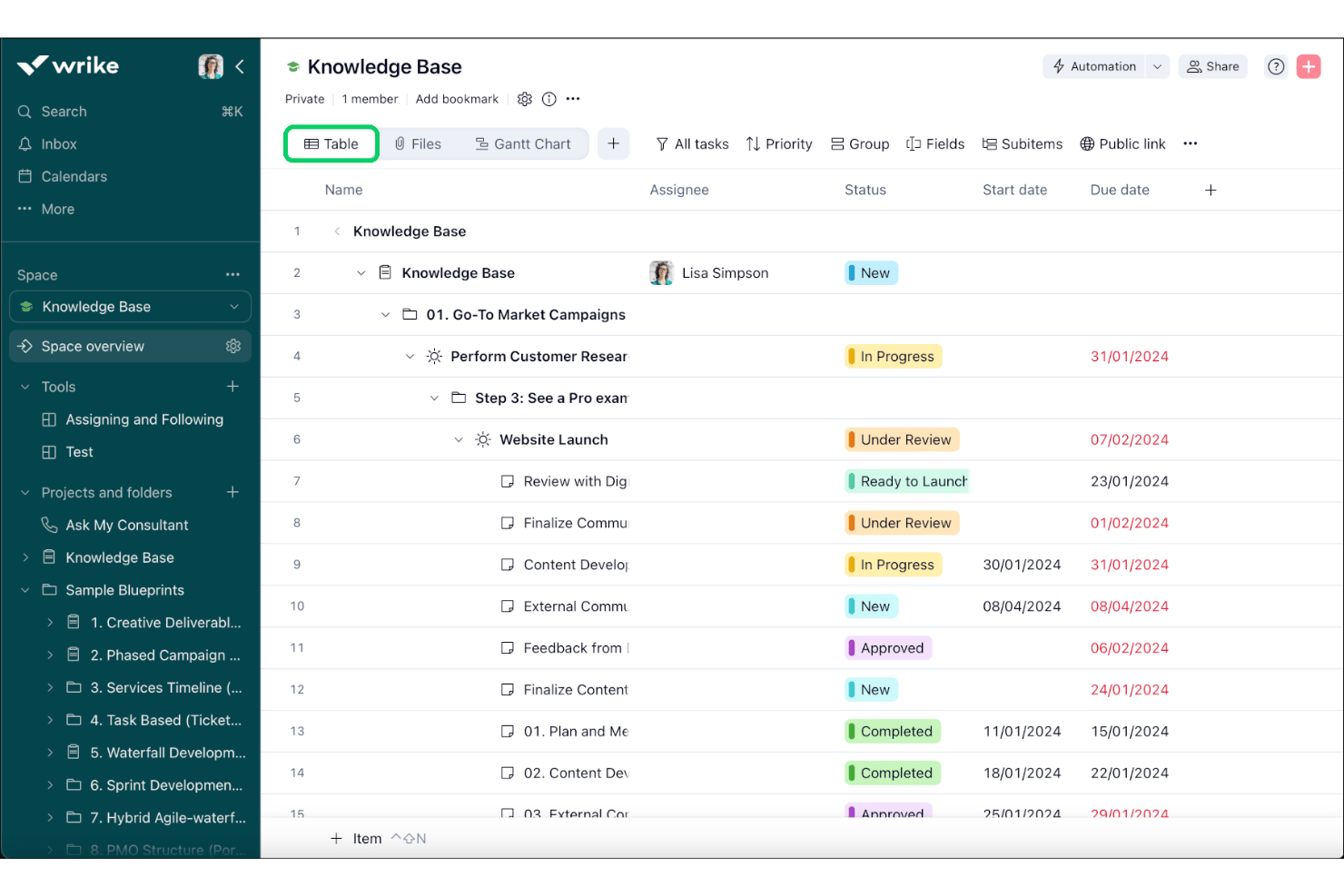The height and width of the screenshot is (896, 1344).
Task: Add a new view tab
Action: [x=614, y=143]
